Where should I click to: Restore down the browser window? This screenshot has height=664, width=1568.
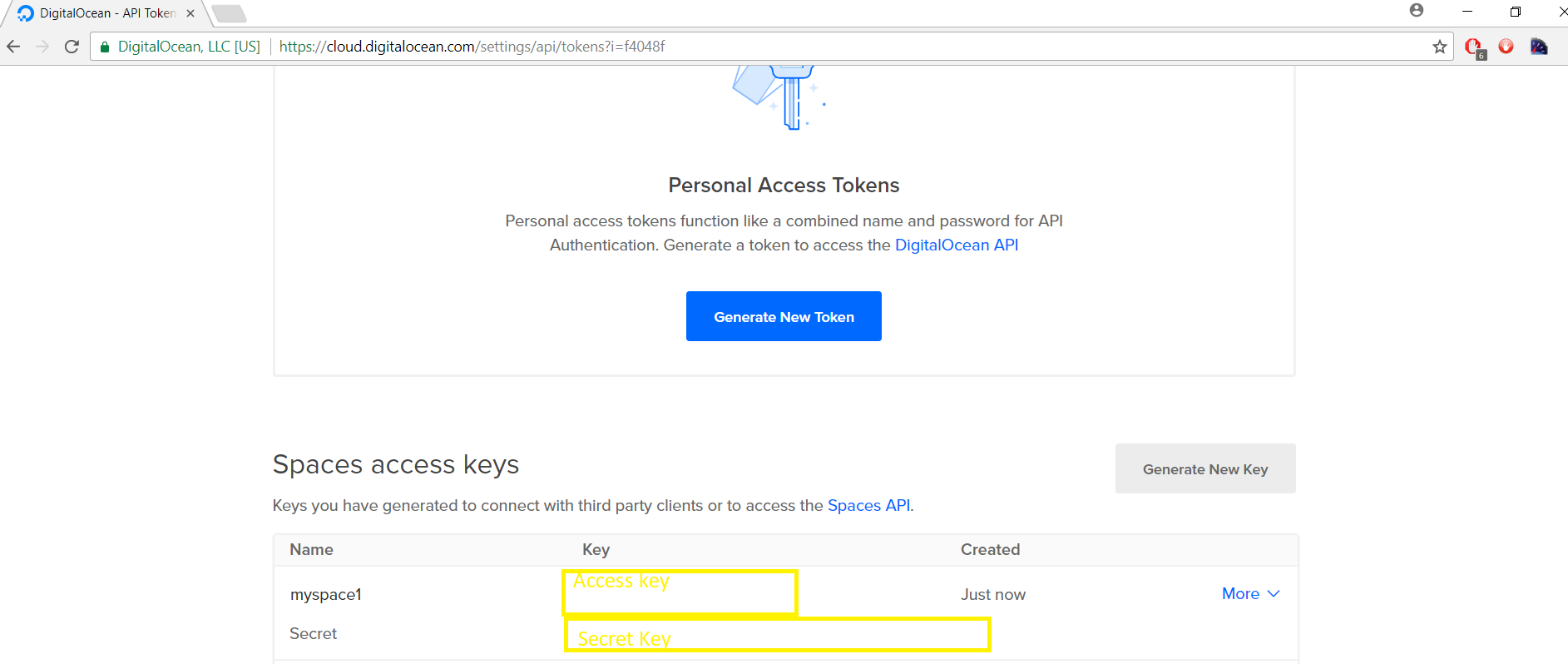coord(1515,12)
